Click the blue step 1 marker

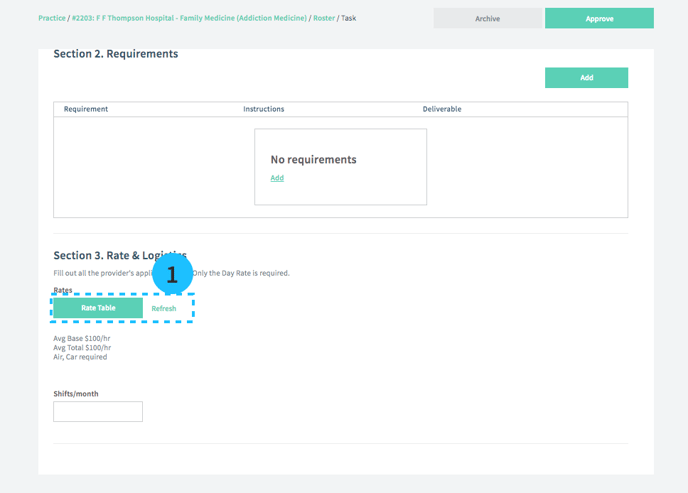pyautogui.click(x=171, y=275)
